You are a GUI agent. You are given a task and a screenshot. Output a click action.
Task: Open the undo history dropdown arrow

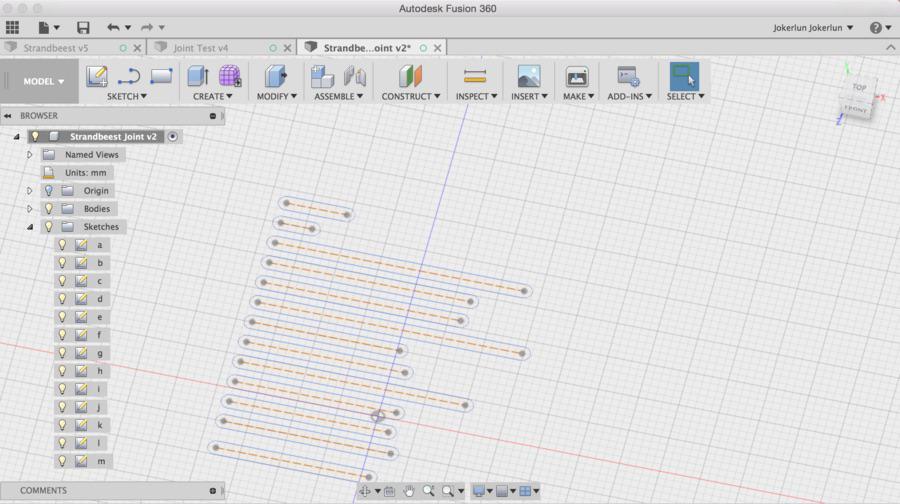(128, 27)
